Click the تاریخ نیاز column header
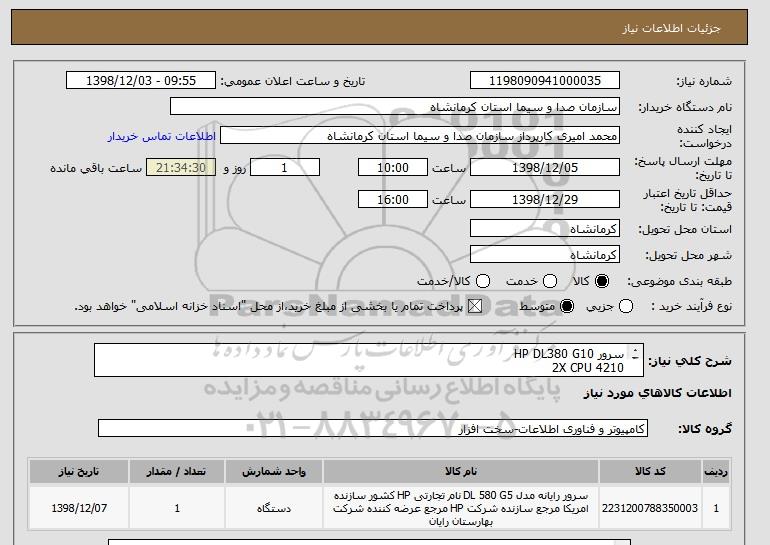Viewport: 770px width, 545px height. pos(79,471)
